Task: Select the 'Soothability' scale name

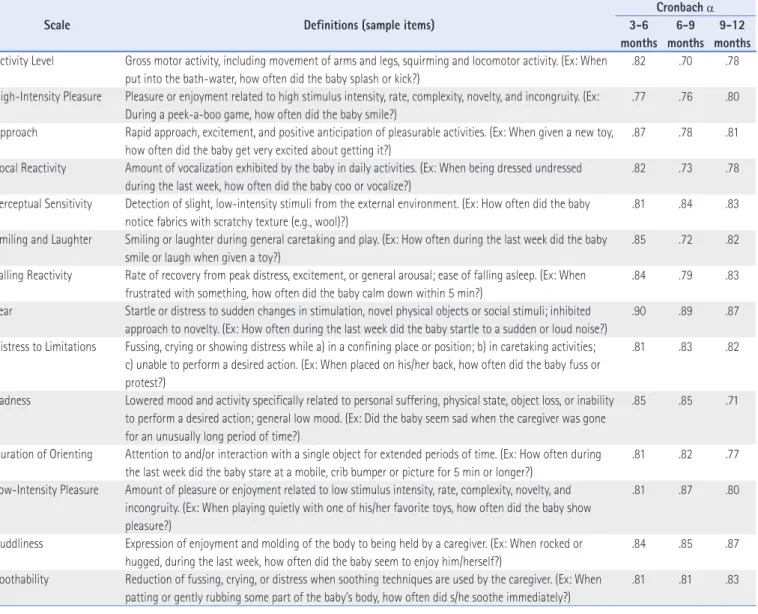Action: 24,580
